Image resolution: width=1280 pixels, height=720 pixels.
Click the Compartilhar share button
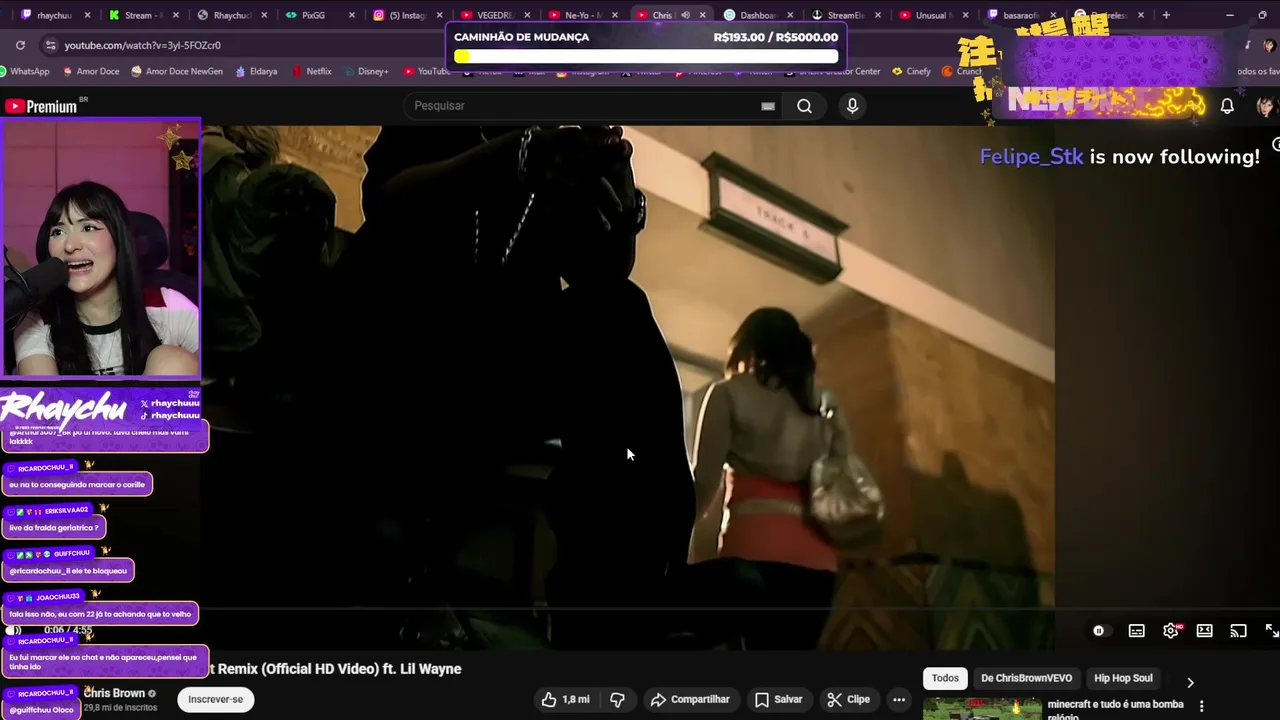(690, 699)
